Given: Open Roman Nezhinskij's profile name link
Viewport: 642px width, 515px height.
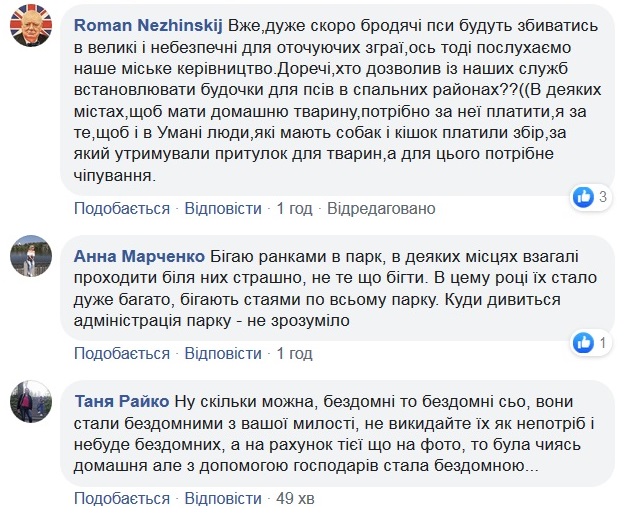Looking at the screenshot, I should point(148,23).
